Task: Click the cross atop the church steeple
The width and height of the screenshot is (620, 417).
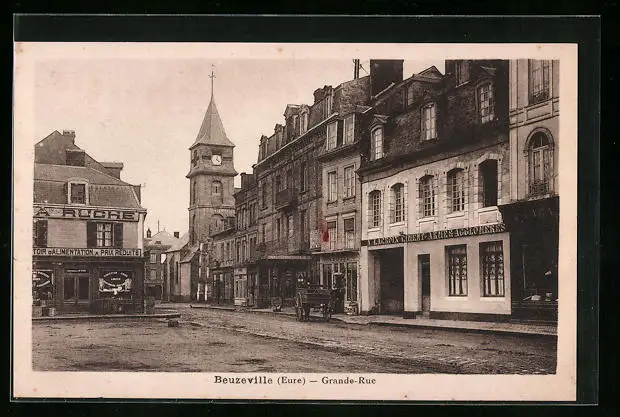Action: [x=212, y=74]
